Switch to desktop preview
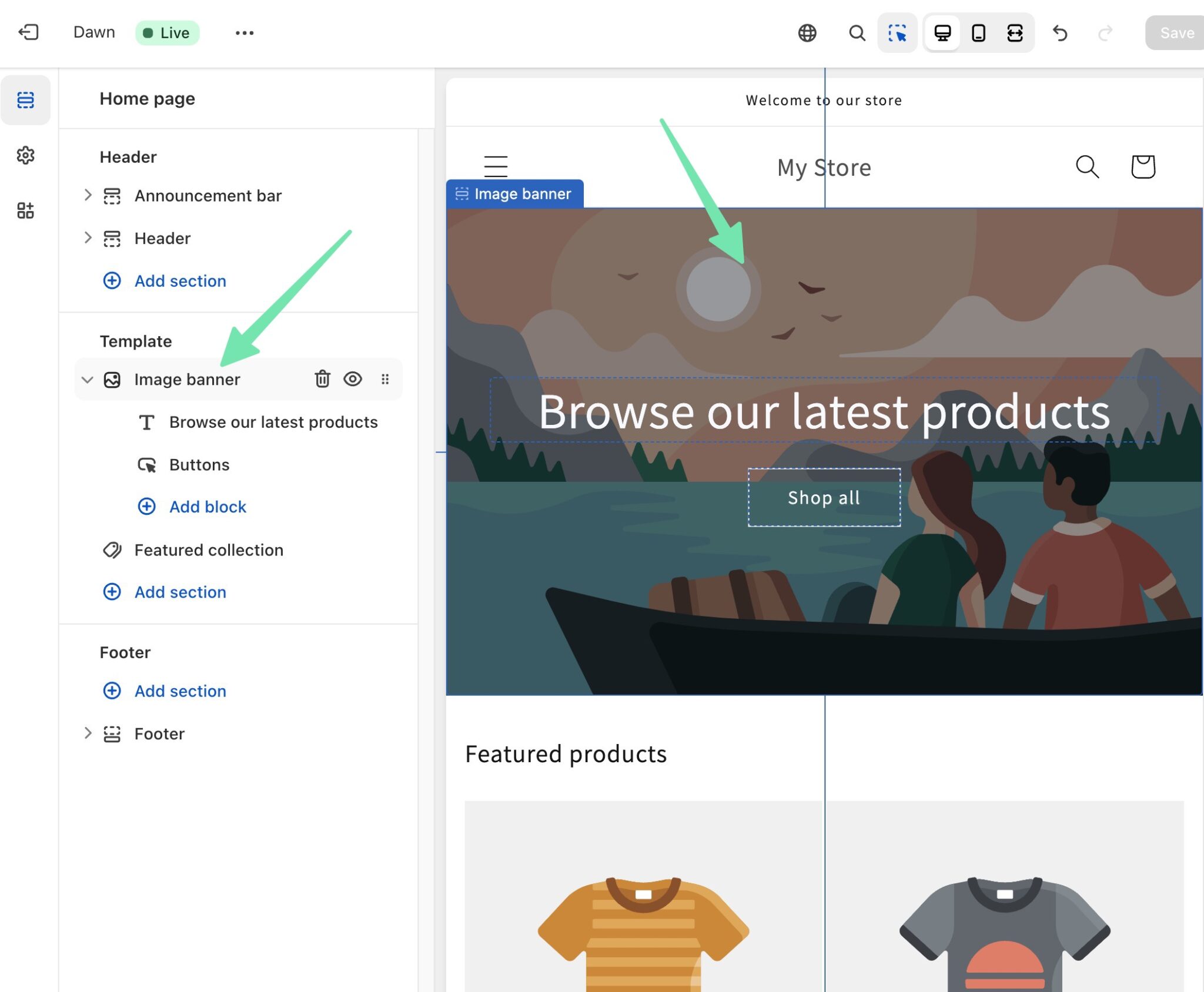The height and width of the screenshot is (992, 1204). 941,33
